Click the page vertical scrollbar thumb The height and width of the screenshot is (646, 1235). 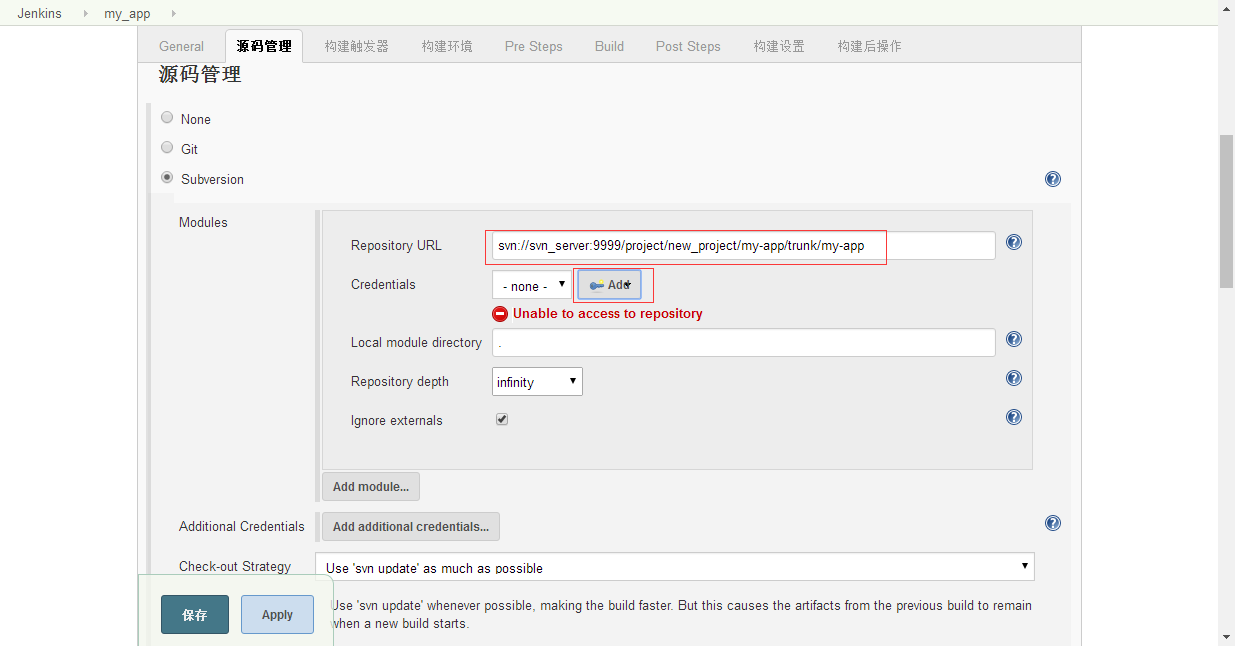(1226, 211)
